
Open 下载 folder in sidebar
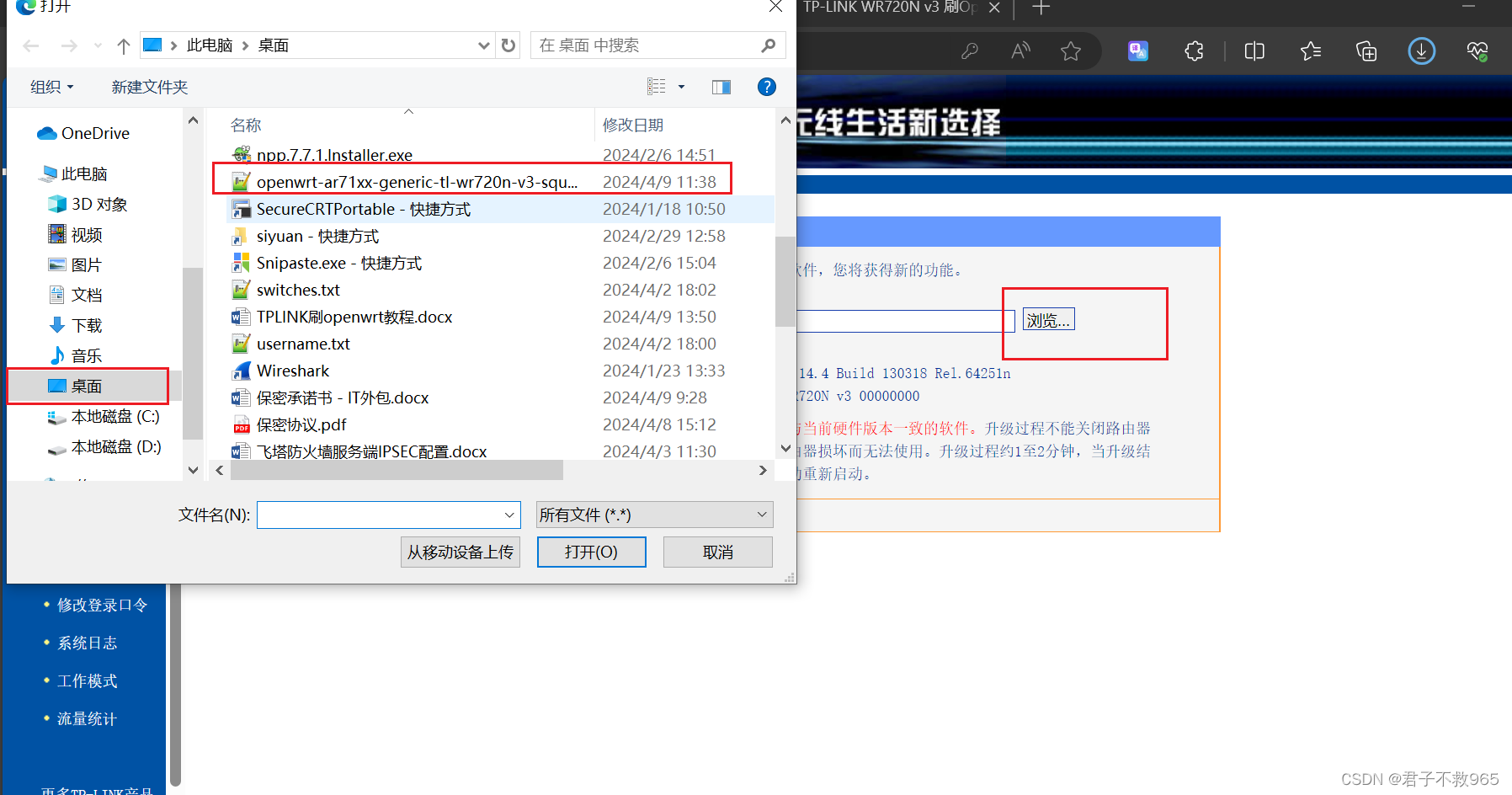[76, 325]
